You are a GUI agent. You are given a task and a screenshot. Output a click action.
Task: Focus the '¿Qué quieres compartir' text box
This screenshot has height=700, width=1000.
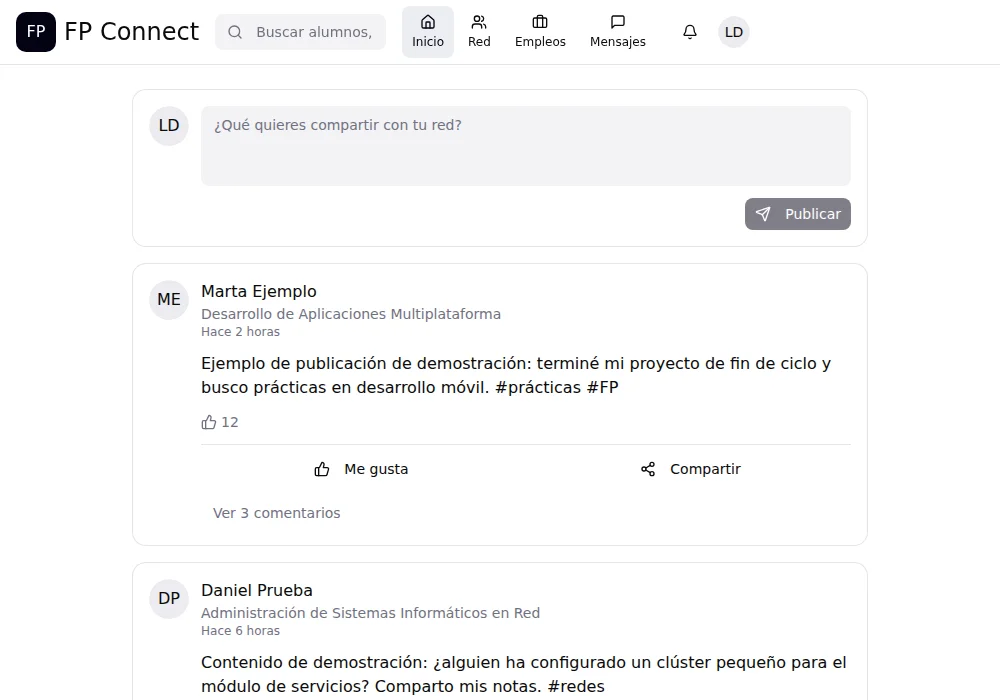[x=526, y=146]
